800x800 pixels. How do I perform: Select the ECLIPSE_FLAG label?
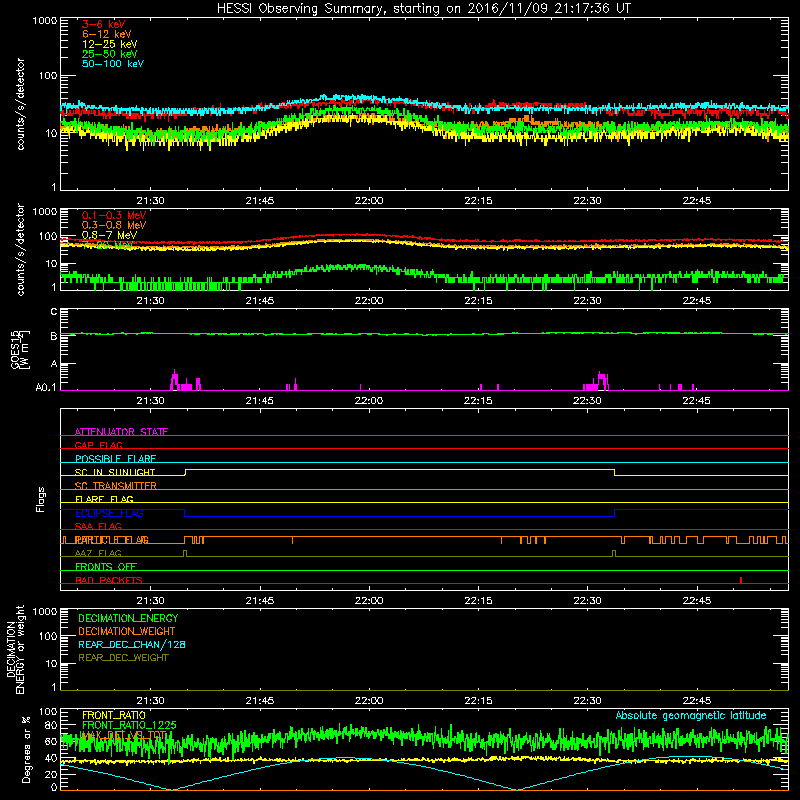pos(109,513)
